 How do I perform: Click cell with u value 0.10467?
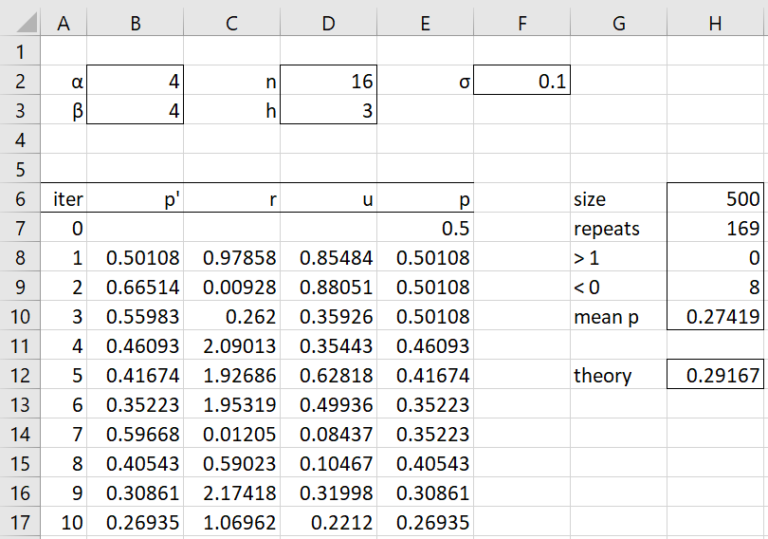click(x=329, y=463)
